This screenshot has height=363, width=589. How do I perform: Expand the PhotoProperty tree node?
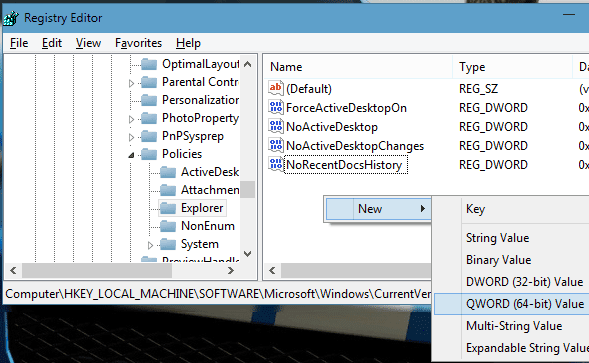131,119
